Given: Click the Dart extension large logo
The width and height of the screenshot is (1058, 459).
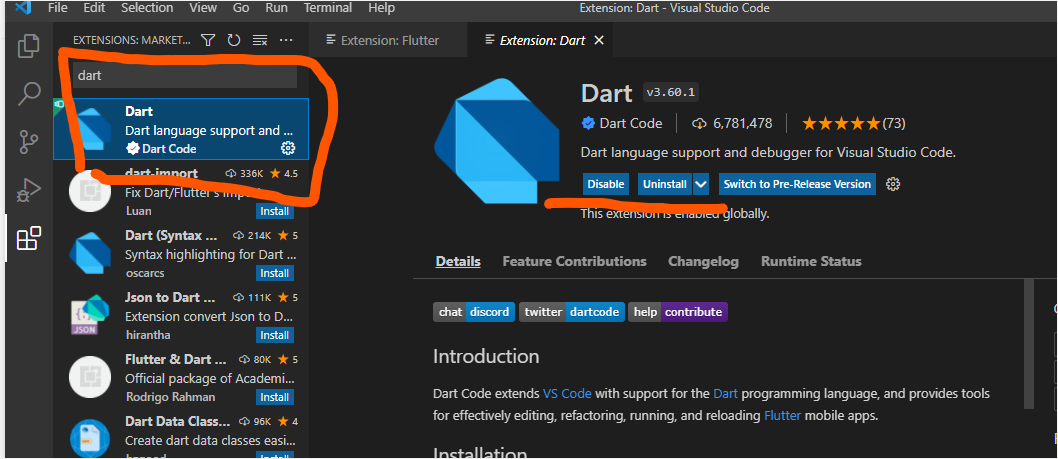Looking at the screenshot, I should [x=497, y=140].
